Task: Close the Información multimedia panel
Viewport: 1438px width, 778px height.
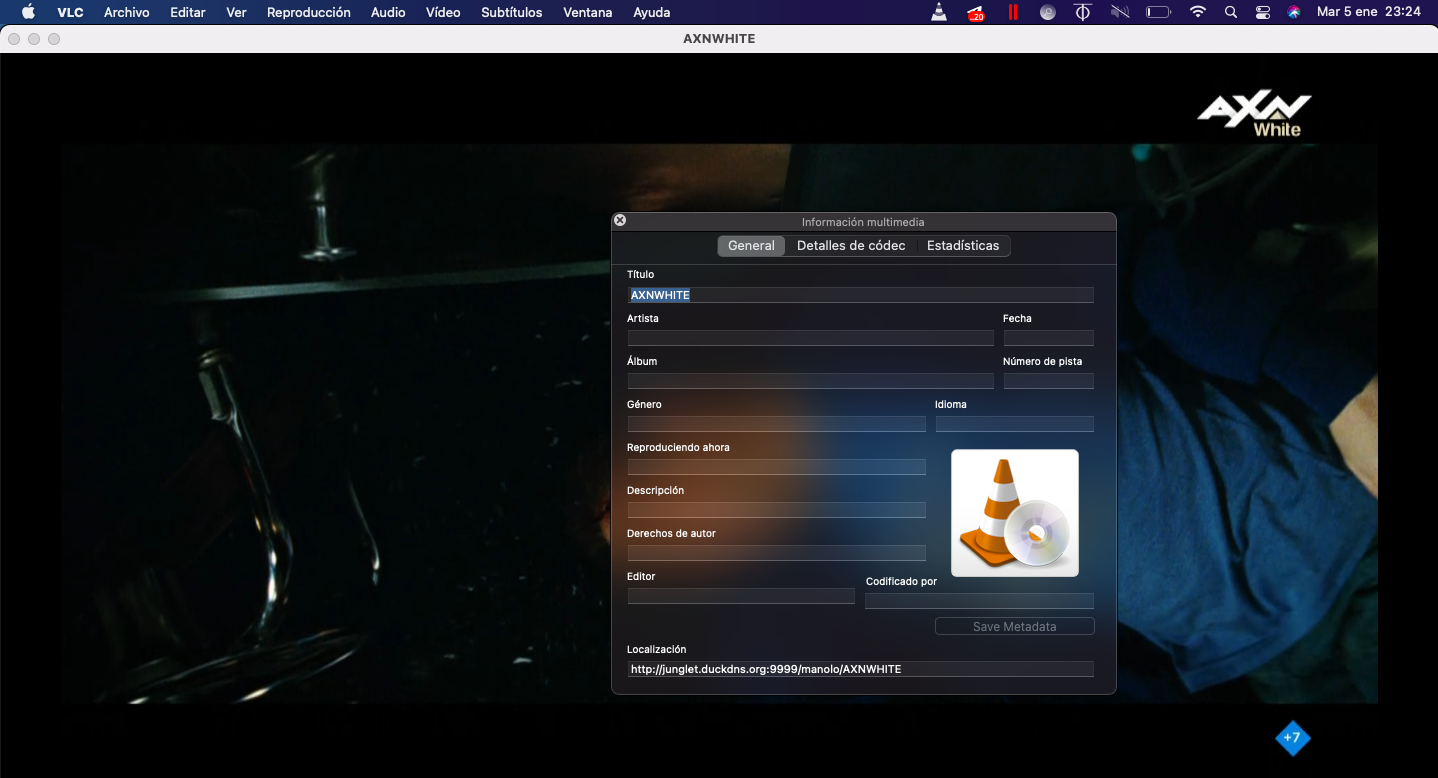Action: [x=620, y=220]
